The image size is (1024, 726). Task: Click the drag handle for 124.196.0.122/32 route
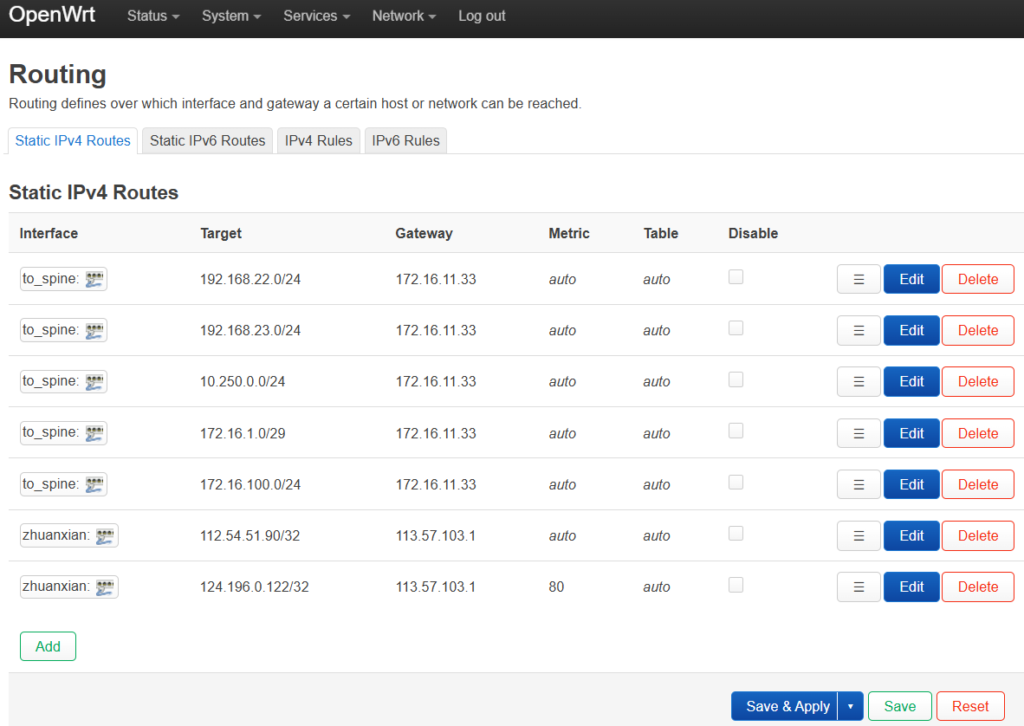pyautogui.click(x=858, y=587)
